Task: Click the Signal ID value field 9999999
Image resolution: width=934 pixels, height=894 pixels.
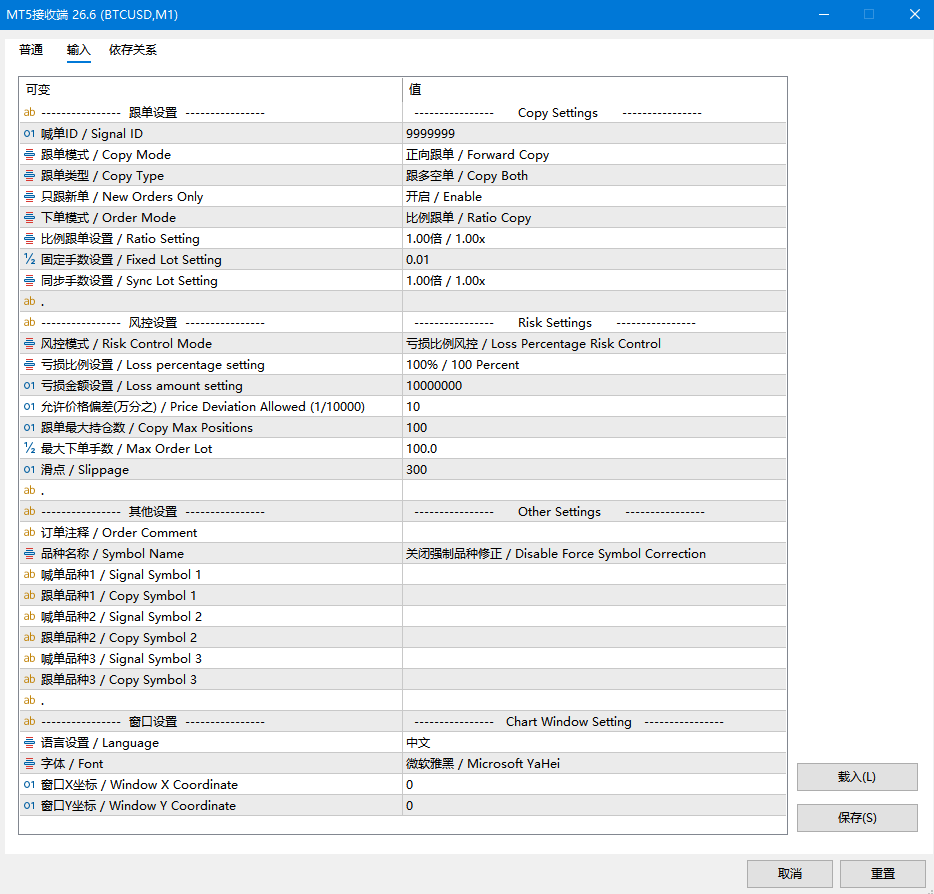Action: tap(594, 133)
